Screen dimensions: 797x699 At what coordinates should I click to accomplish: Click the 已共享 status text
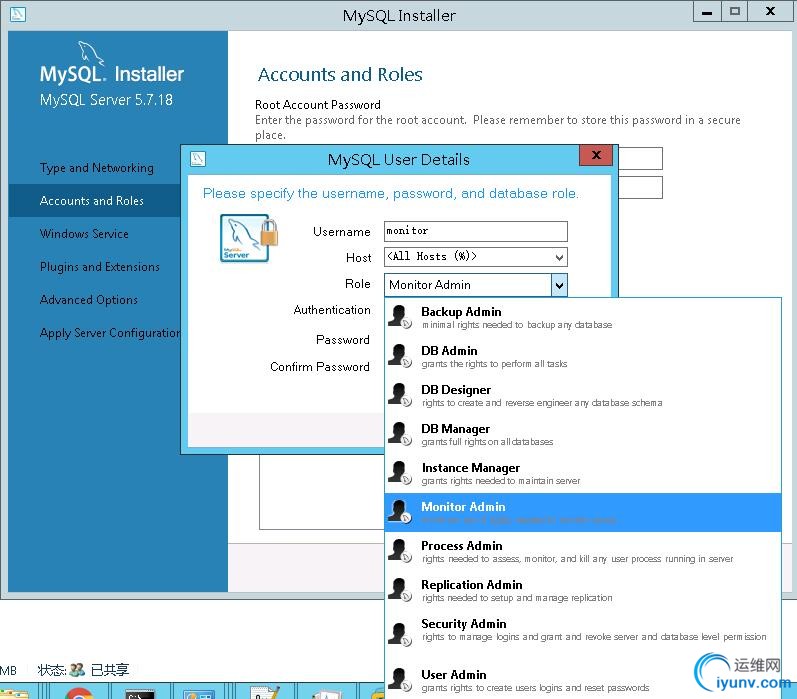pyautogui.click(x=110, y=670)
